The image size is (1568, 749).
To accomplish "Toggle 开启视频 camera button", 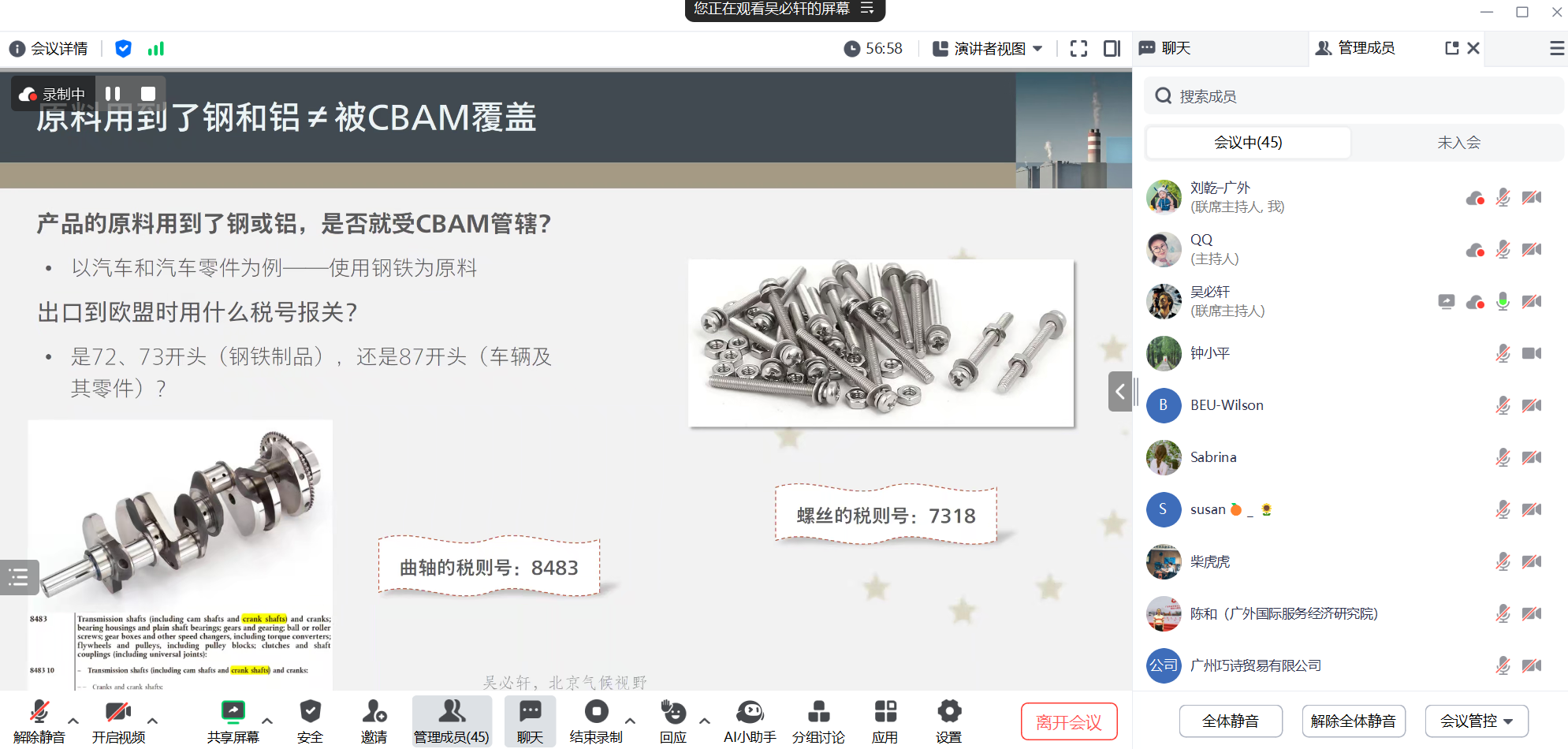I will (x=118, y=714).
